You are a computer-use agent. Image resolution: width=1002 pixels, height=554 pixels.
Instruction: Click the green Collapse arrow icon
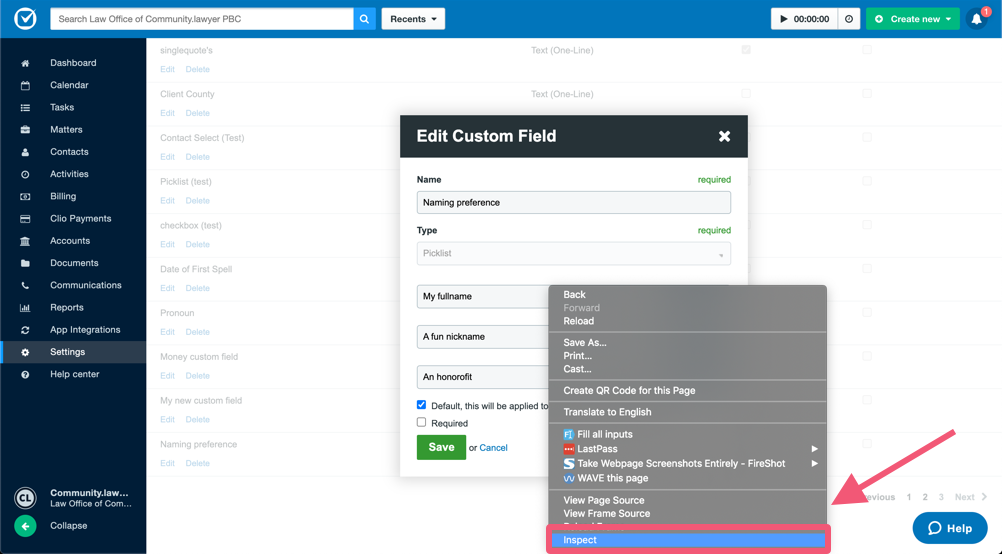25,526
